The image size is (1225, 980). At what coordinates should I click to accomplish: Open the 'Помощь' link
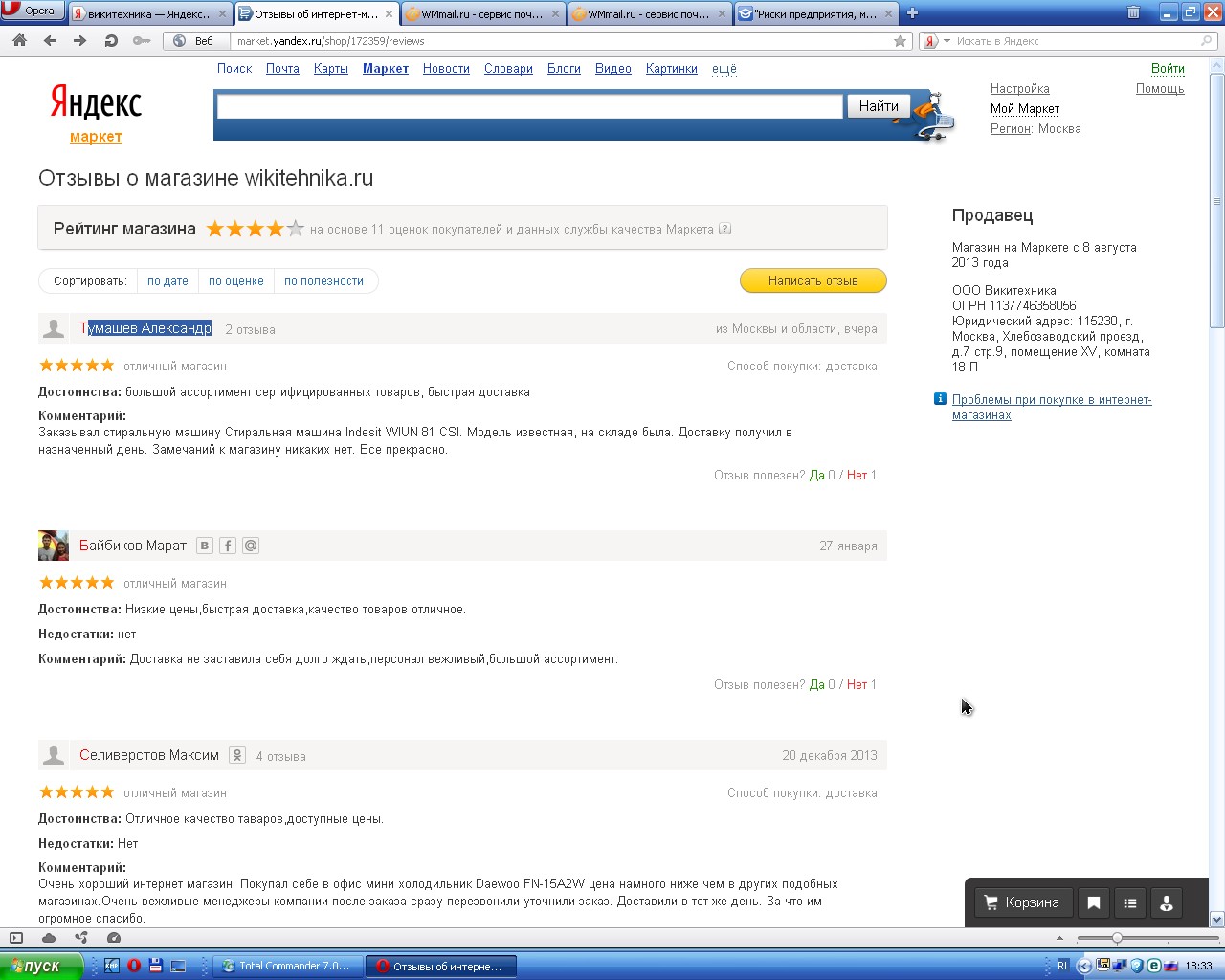pyautogui.click(x=1160, y=89)
